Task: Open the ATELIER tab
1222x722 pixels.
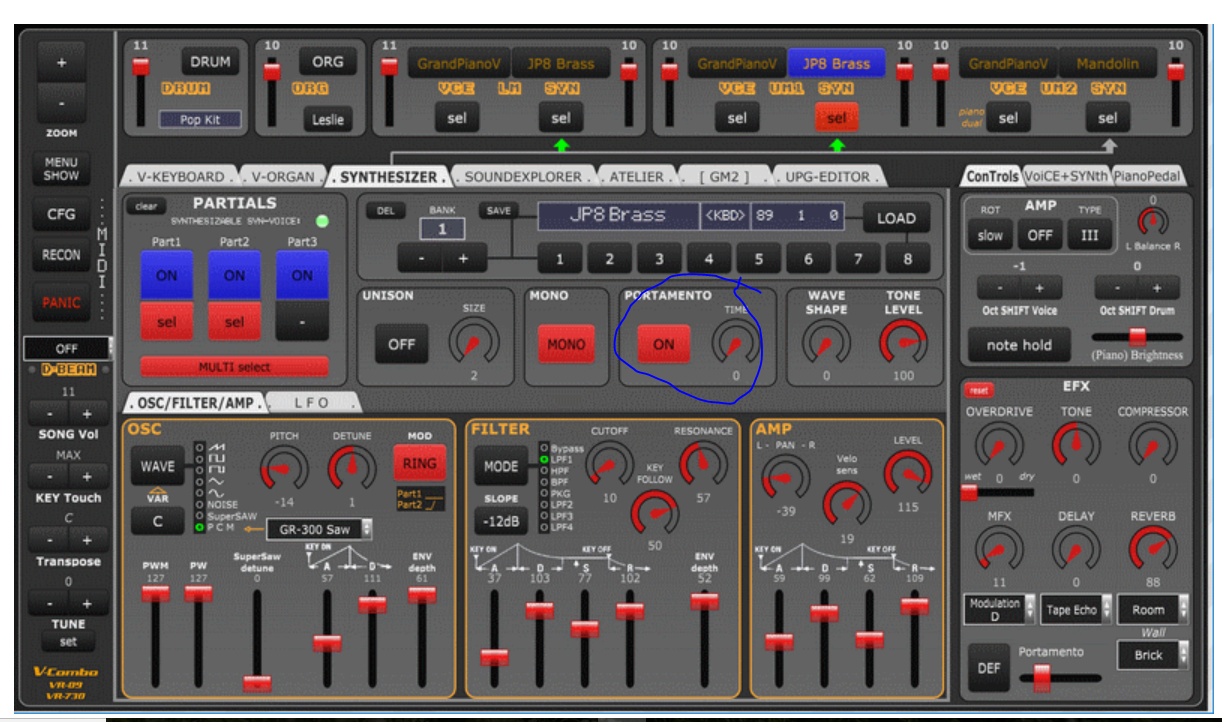Action: coord(638,176)
